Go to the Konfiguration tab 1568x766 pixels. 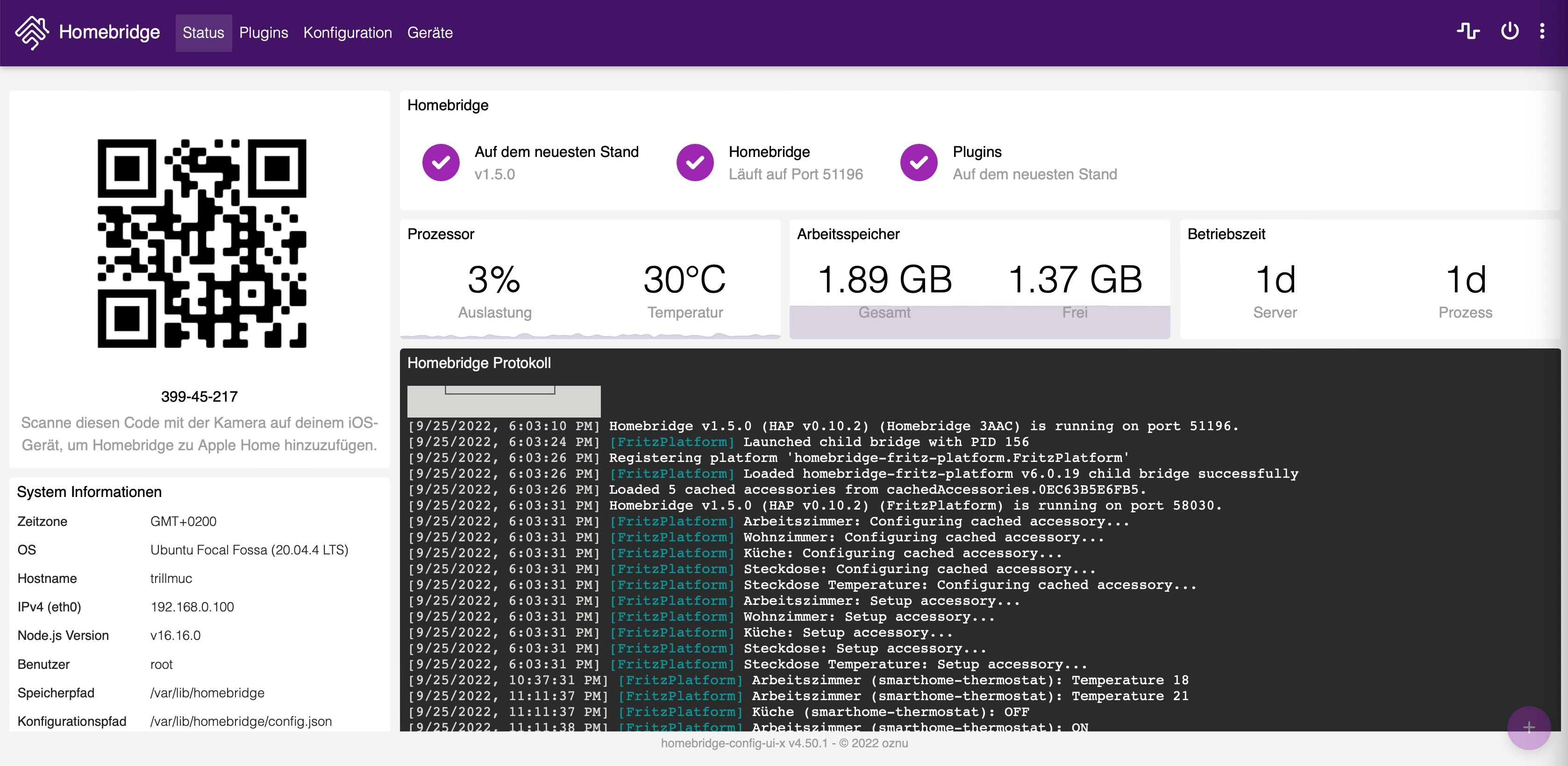(348, 33)
